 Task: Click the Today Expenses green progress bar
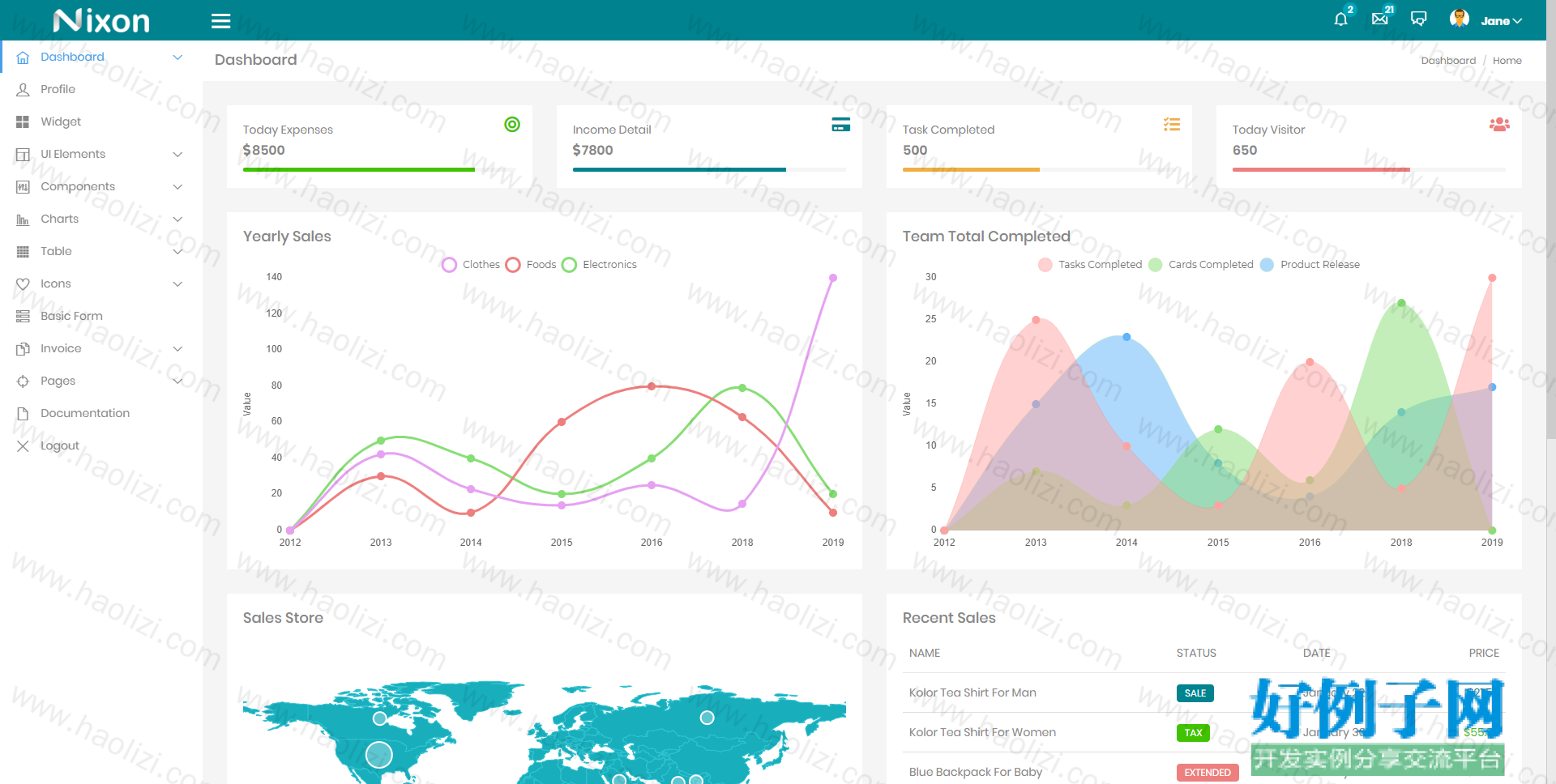[x=359, y=169]
